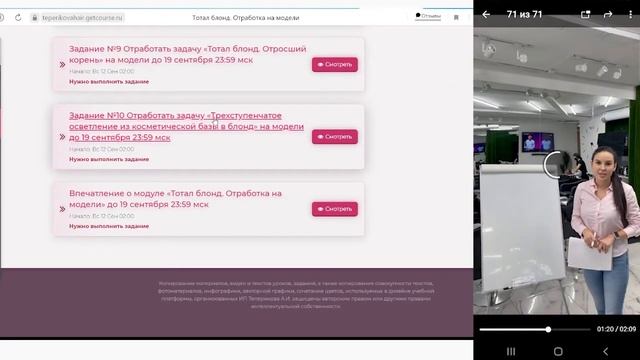Click the double-chevron icon beside Впечатление о модуле

click(62, 209)
